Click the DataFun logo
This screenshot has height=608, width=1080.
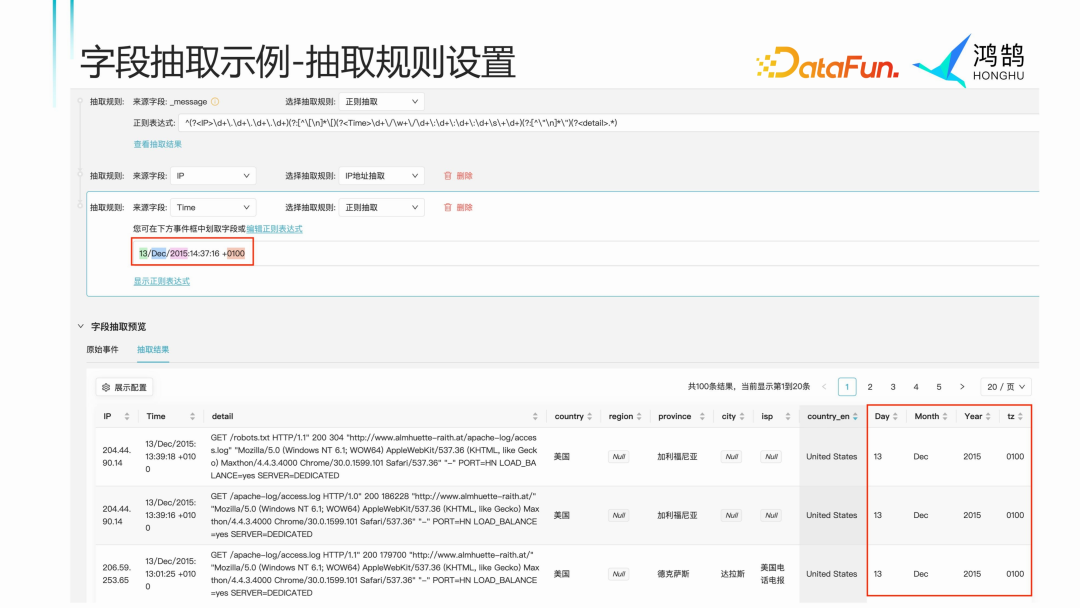(828, 62)
